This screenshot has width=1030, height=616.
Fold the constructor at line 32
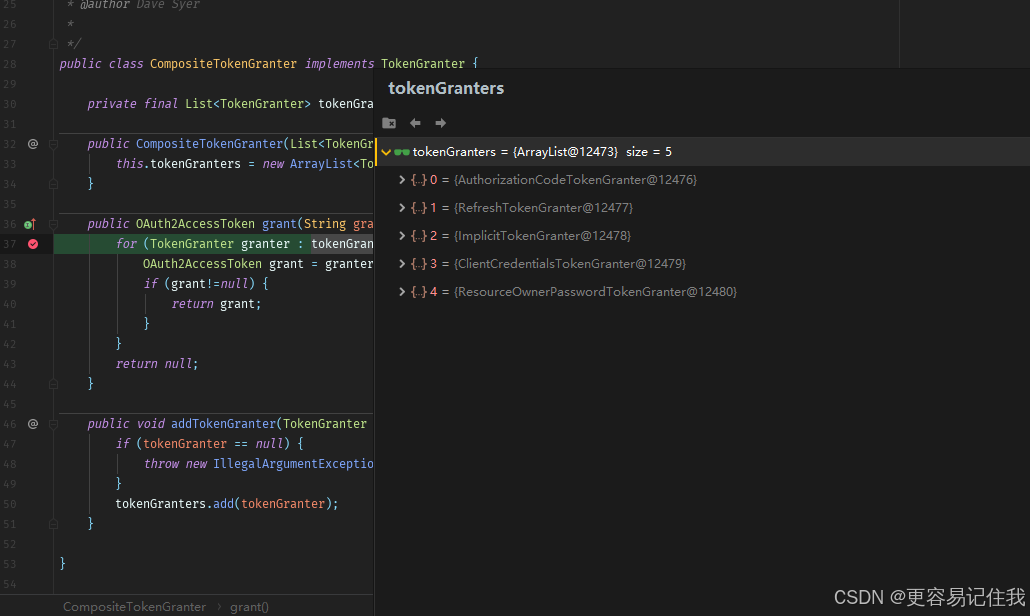pos(54,144)
